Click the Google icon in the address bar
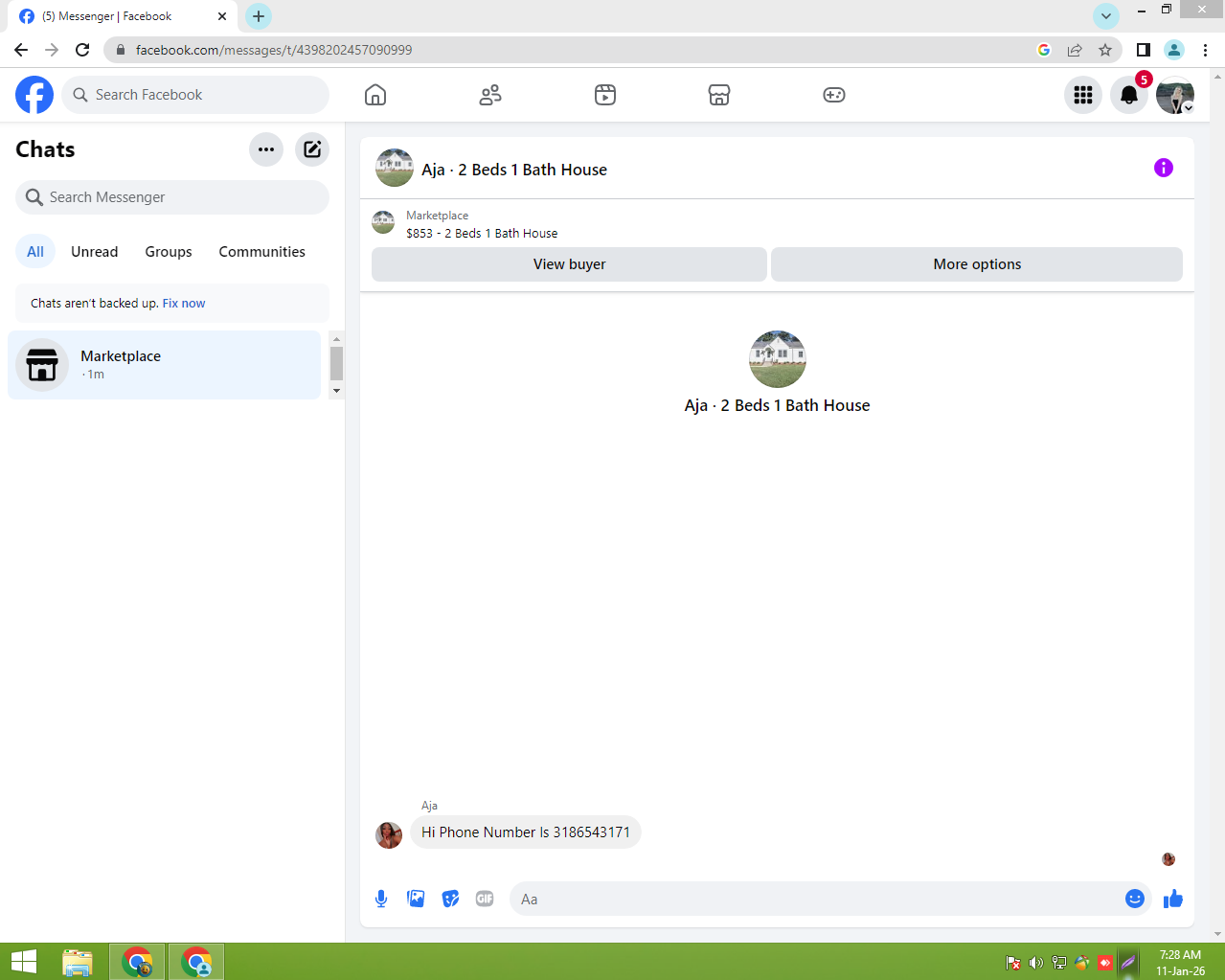Viewport: 1225px width, 980px height. pos(1044,50)
